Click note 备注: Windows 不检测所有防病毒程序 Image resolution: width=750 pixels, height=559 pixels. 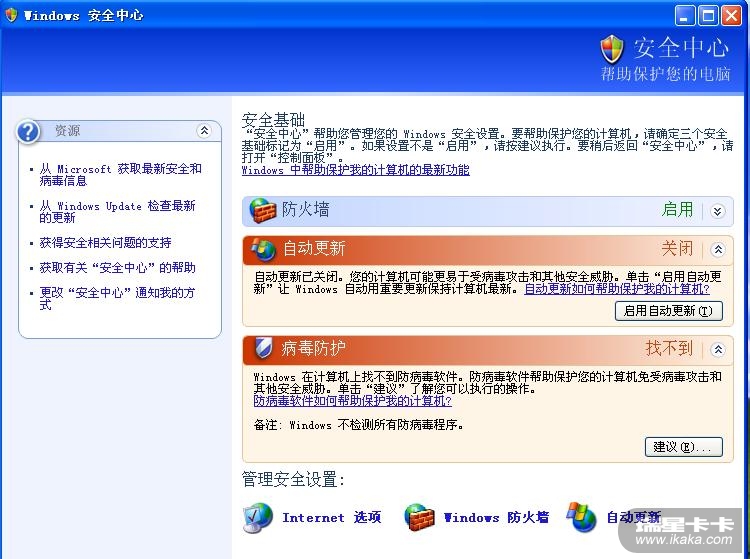point(358,425)
